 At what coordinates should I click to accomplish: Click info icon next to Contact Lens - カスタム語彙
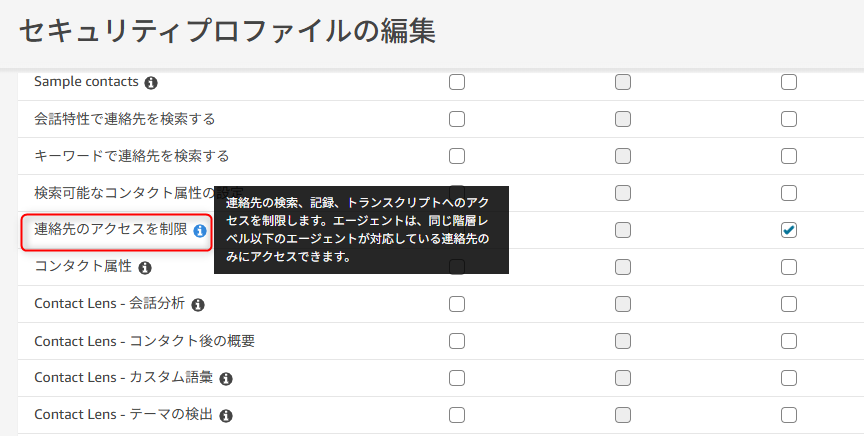click(226, 378)
